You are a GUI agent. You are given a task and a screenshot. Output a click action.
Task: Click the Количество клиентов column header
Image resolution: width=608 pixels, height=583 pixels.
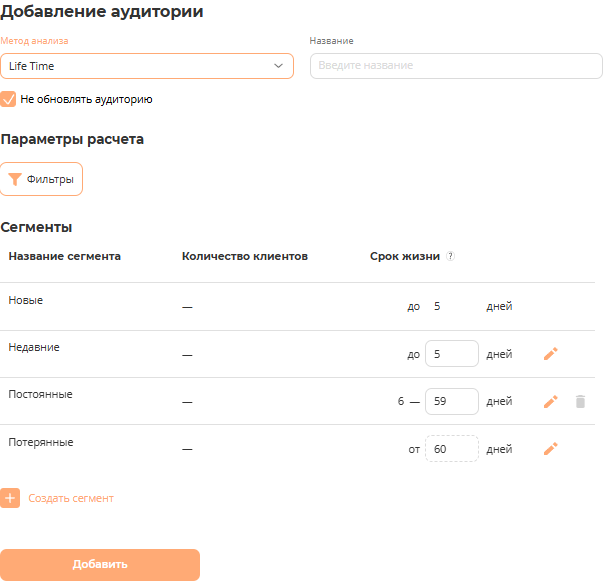click(x=245, y=256)
